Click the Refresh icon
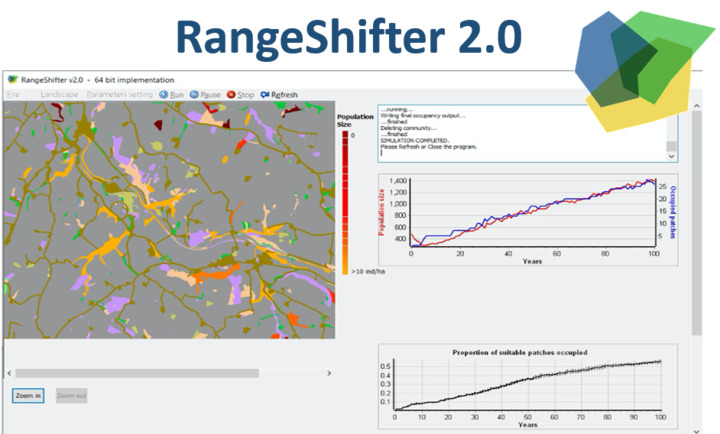The image size is (720, 434). (x=265, y=95)
